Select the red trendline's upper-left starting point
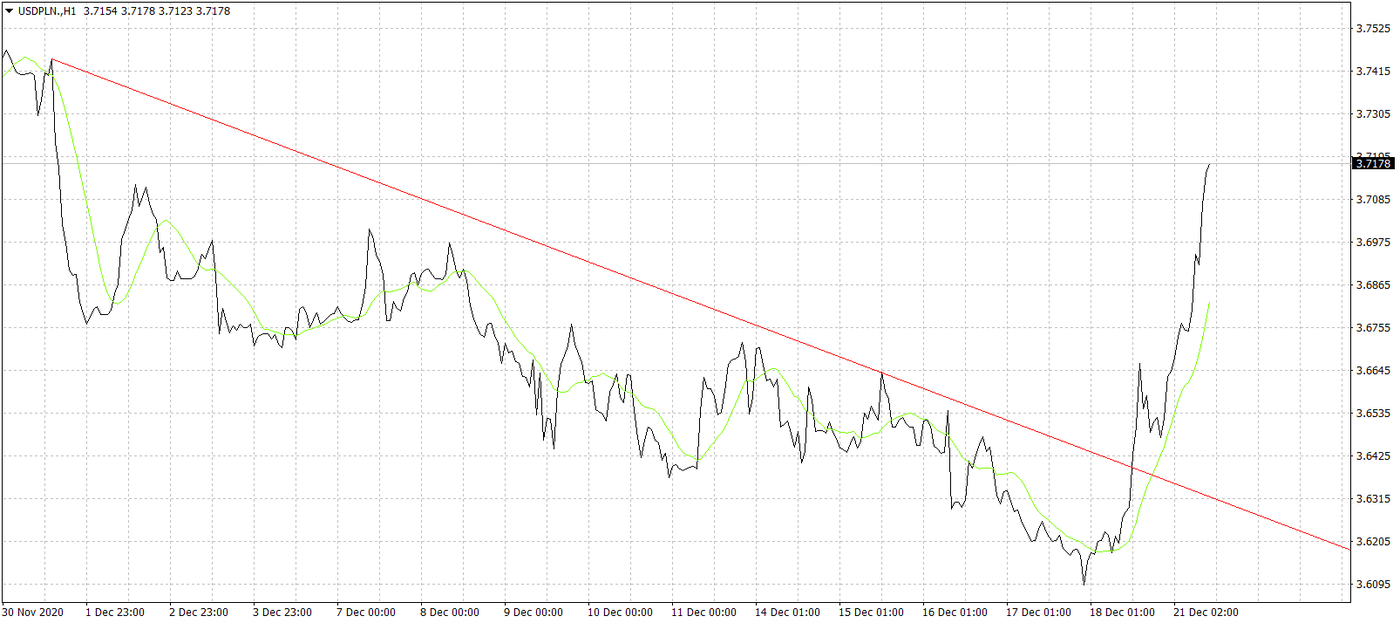Viewport: 1400px width, 623px height. (x=51, y=59)
